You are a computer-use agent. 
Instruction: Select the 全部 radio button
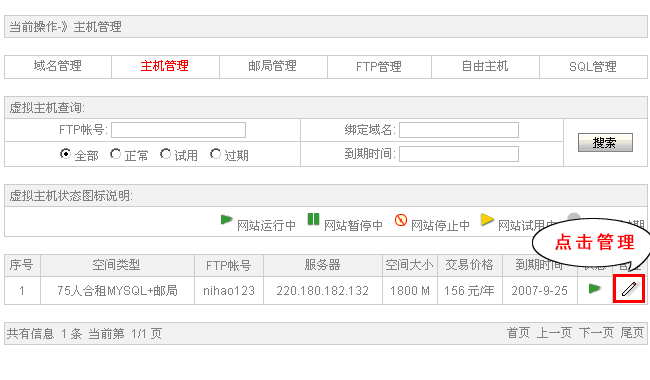[65, 154]
